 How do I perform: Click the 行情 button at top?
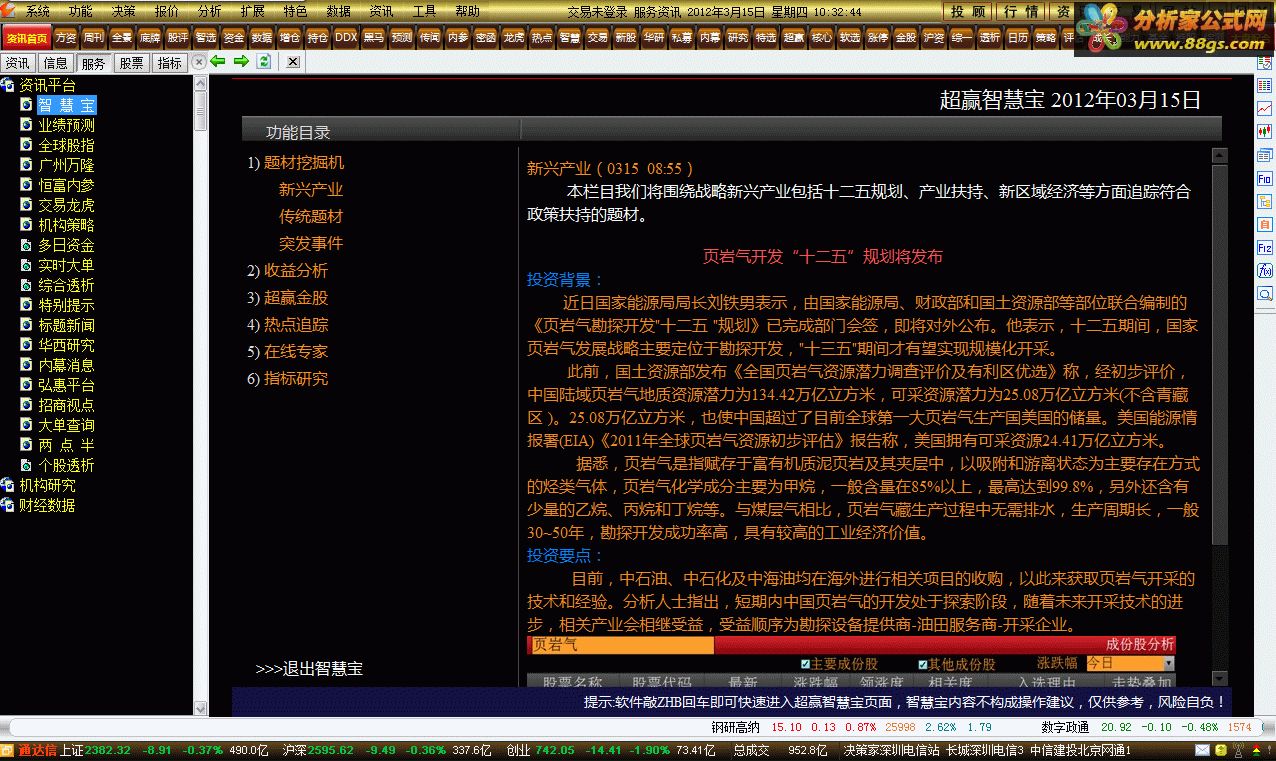click(x=1021, y=11)
